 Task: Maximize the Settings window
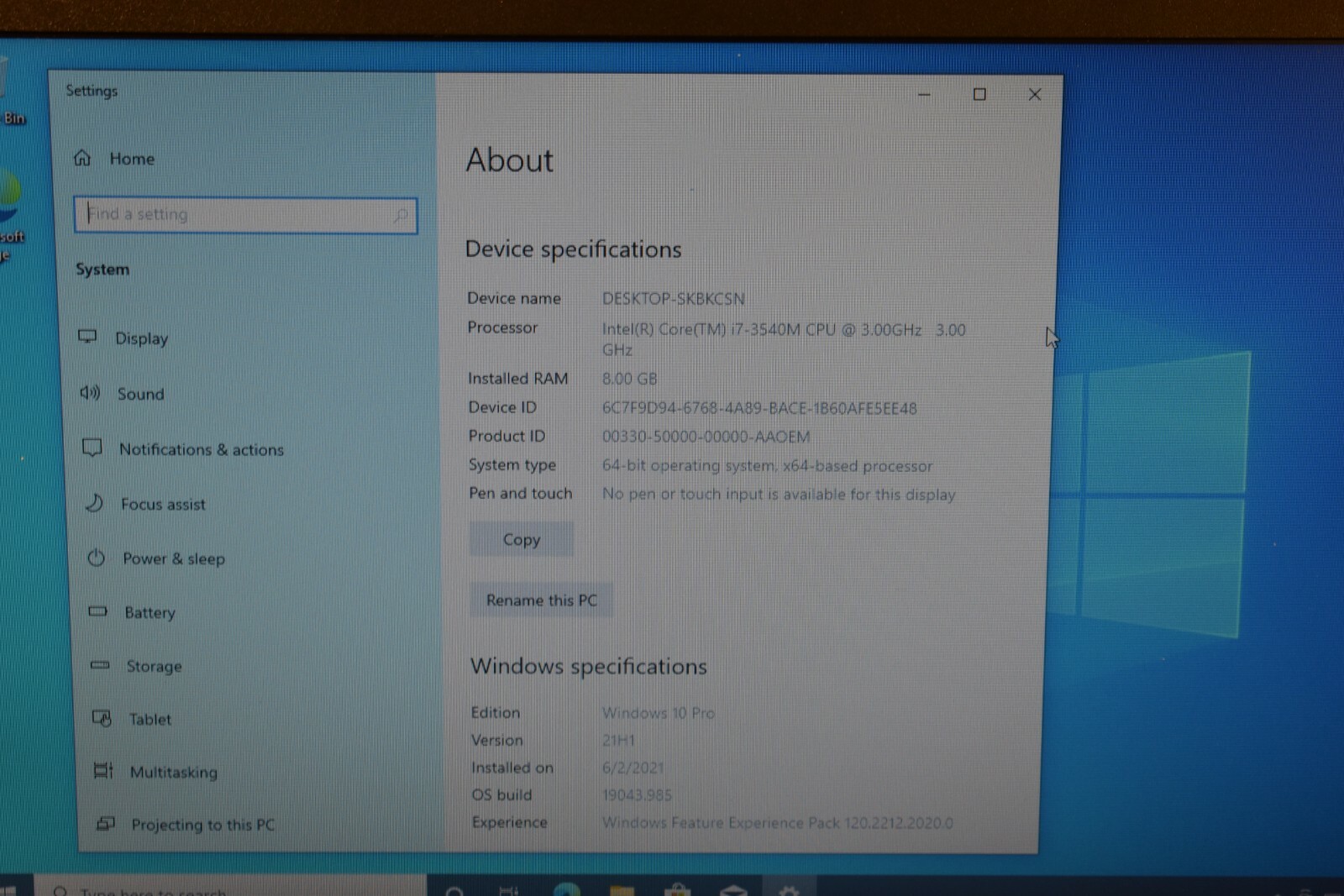tap(979, 94)
